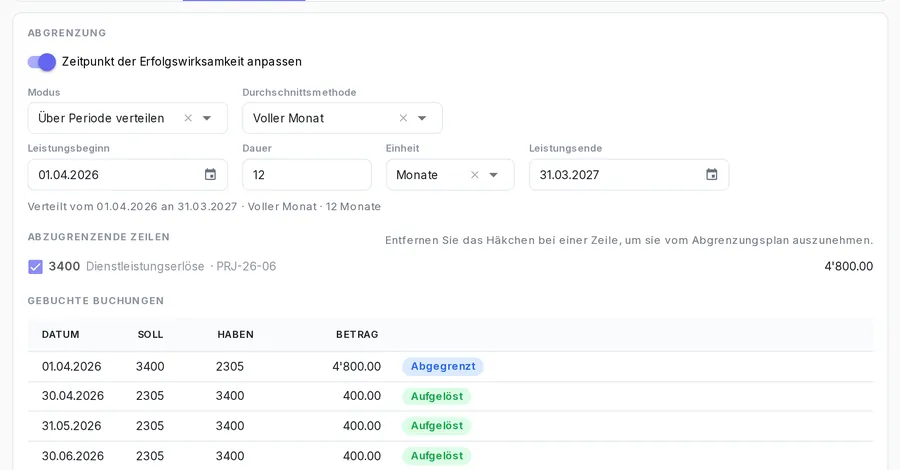Click the Leistungsbeginn date field

(x=127, y=175)
